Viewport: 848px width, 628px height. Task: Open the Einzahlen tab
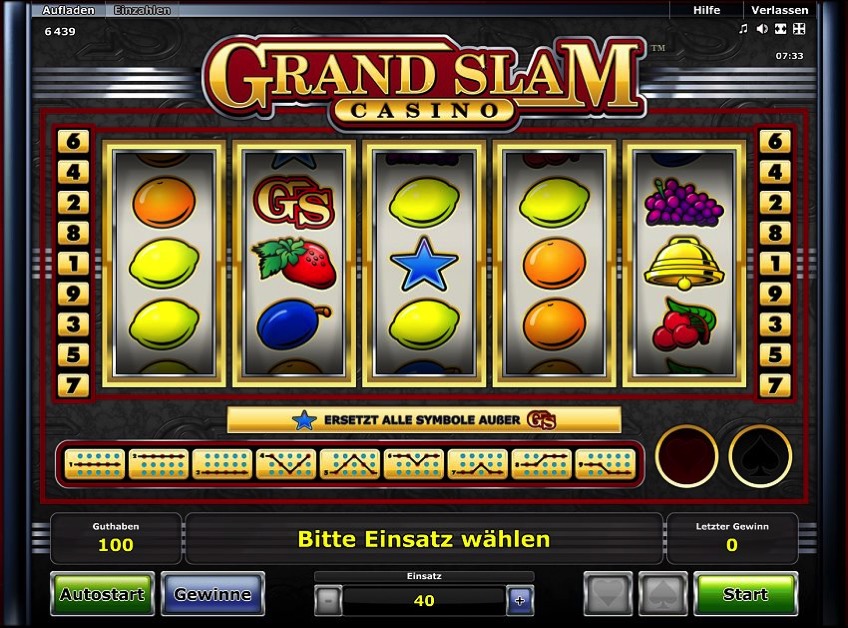click(x=142, y=10)
